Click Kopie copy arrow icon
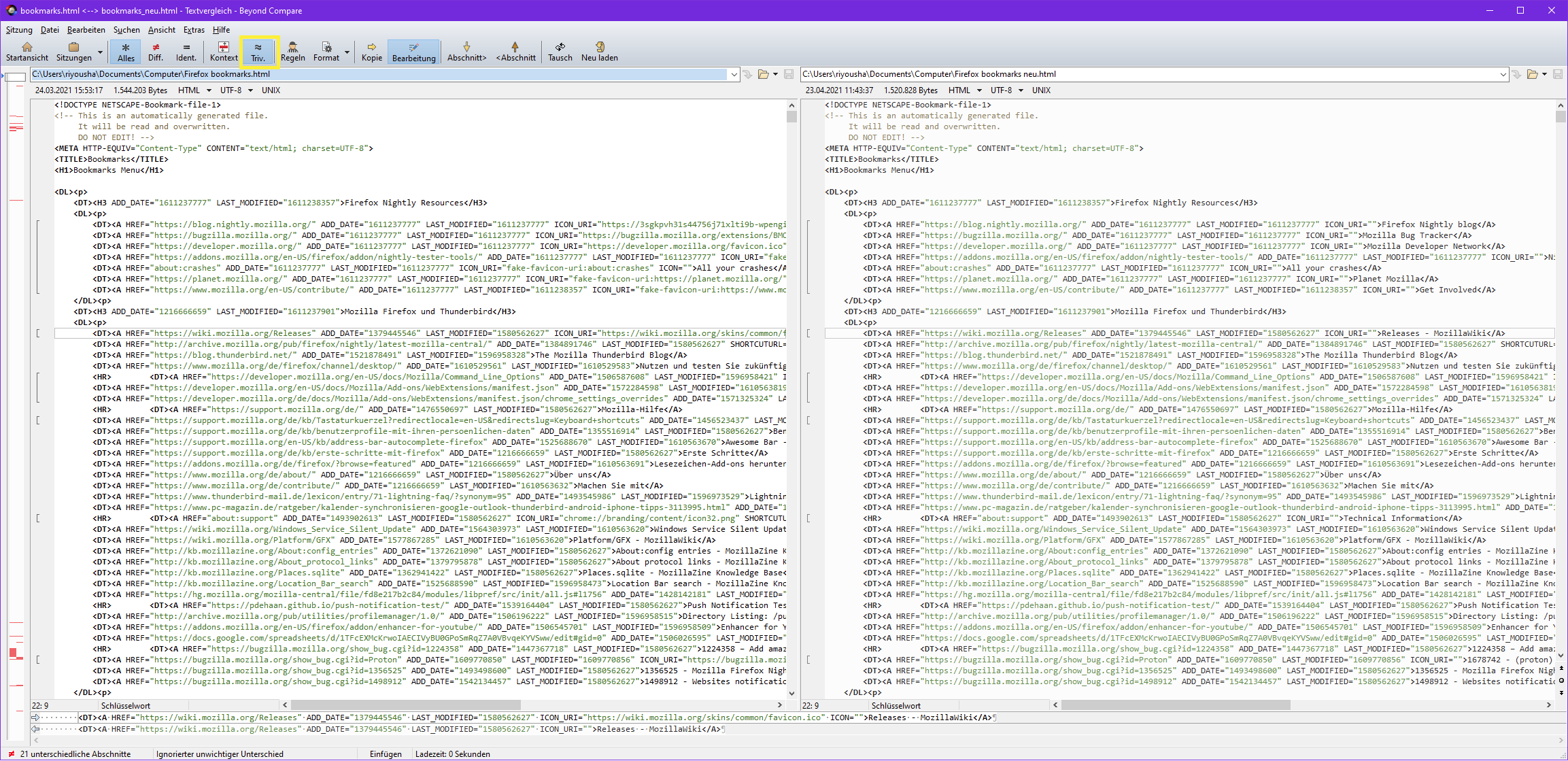The image size is (1568, 761). tap(371, 47)
